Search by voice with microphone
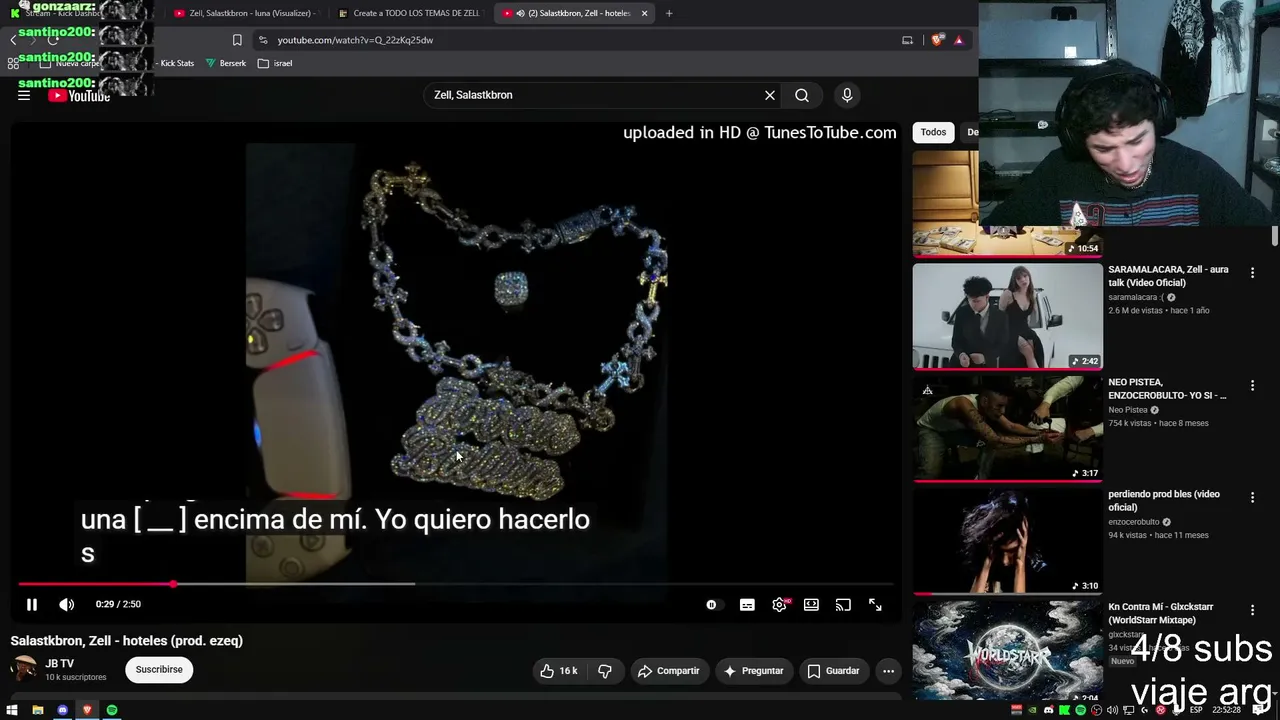The width and height of the screenshot is (1280, 720). (x=847, y=95)
